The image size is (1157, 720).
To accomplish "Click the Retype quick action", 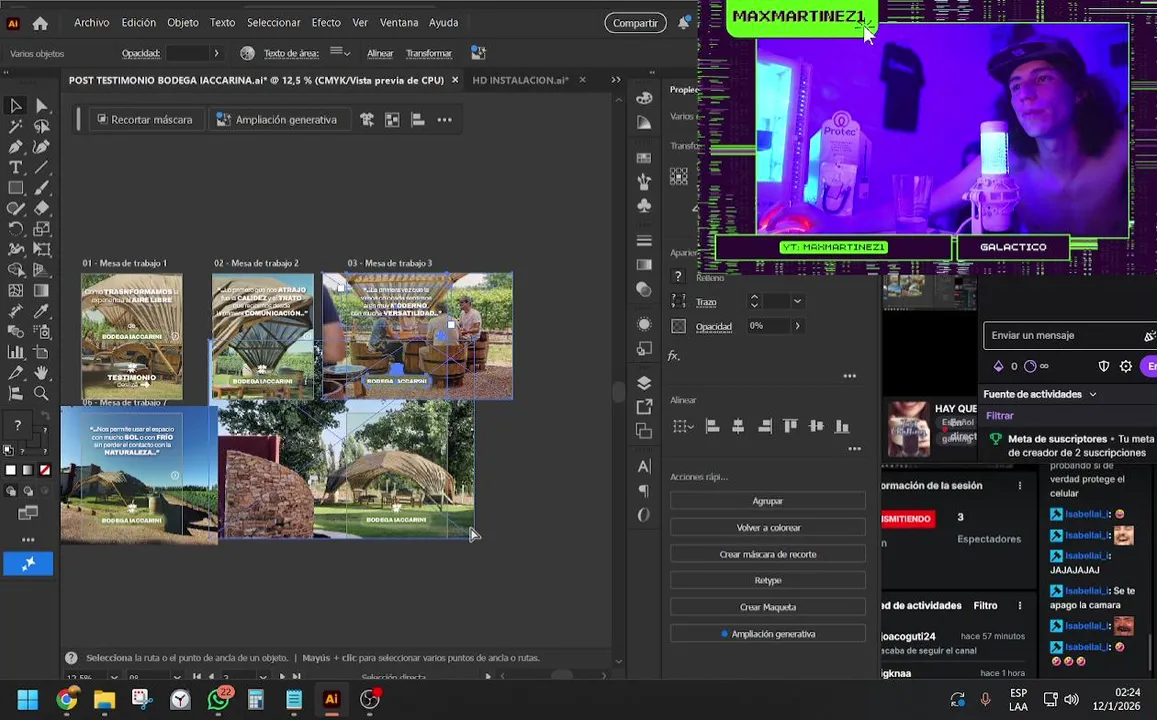I will 767,581.
